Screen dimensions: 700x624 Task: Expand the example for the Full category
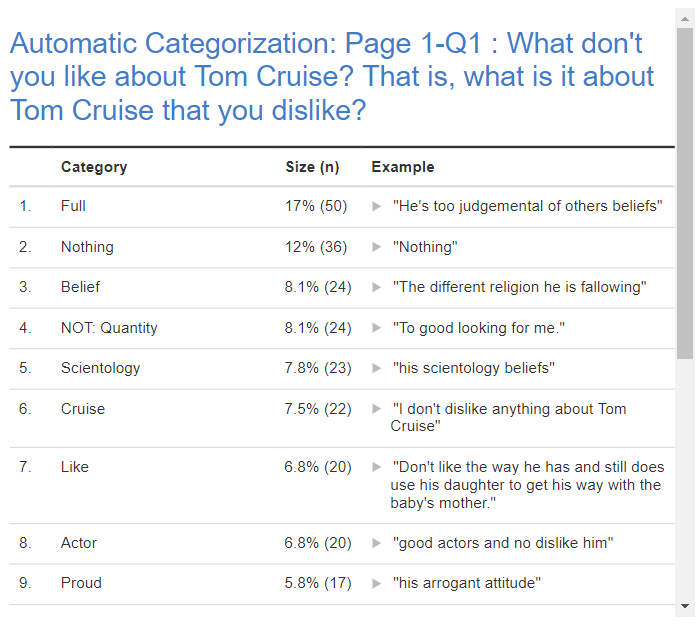tap(377, 206)
